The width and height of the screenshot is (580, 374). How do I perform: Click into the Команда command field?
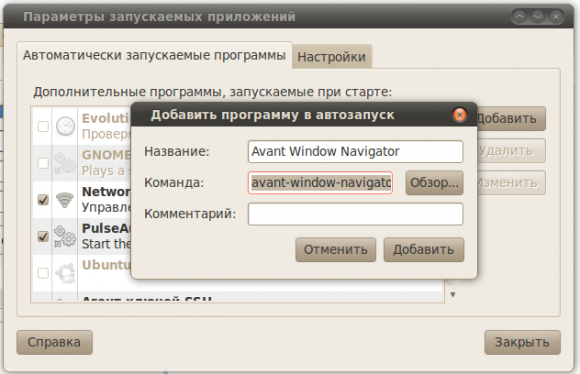(x=320, y=182)
